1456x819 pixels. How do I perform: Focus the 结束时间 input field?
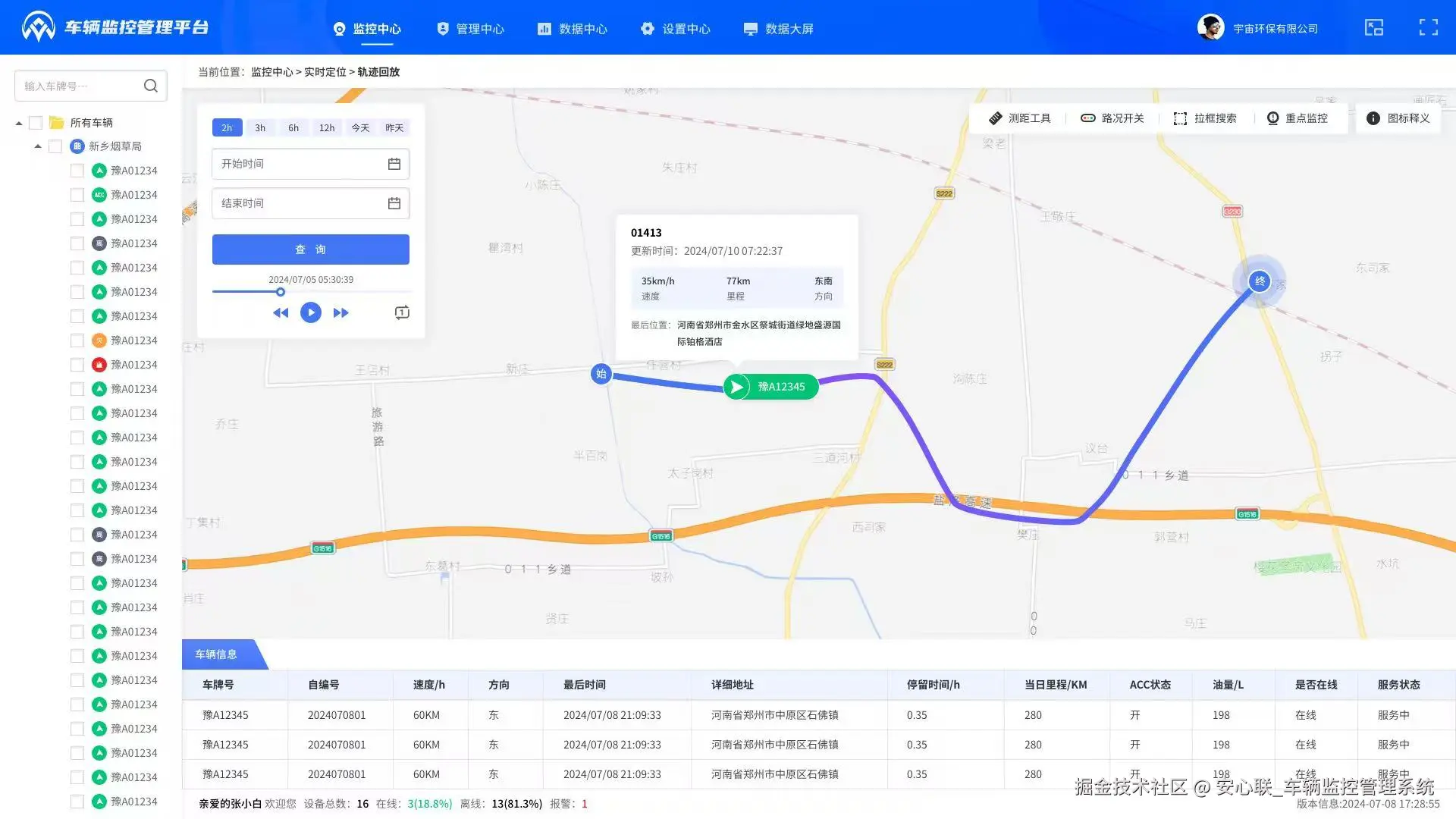click(x=311, y=203)
